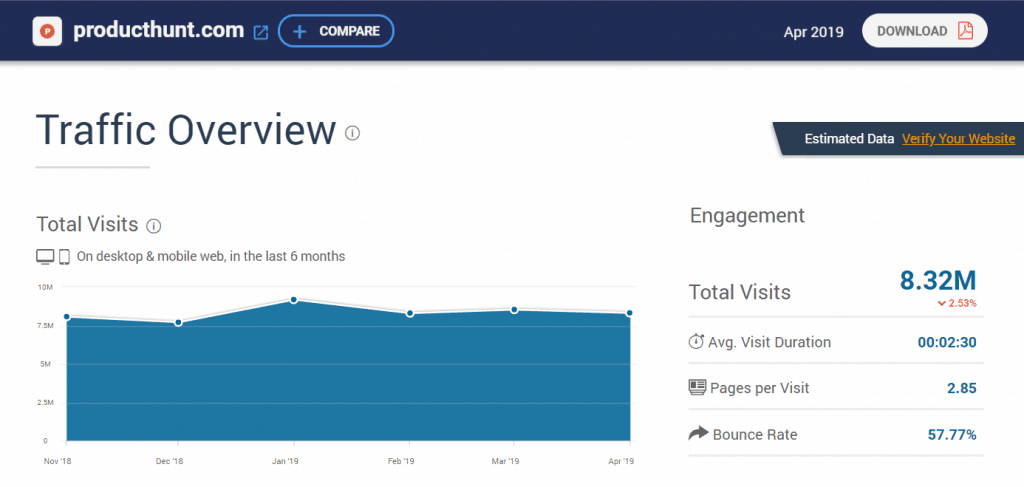
Task: Click the 2.53% decrease indicator
Action: tap(957, 303)
